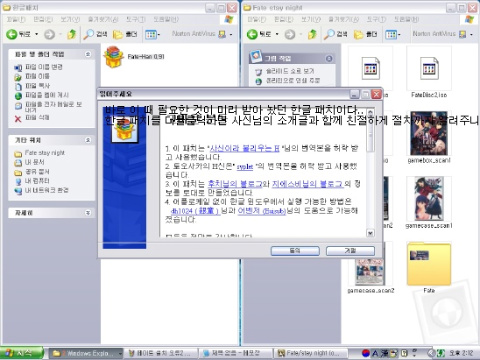Screen dimensions: 480x360
Task: Click Norton AntiVirus icon in 한글패치 window
Action: pyautogui.click(x=222, y=34)
